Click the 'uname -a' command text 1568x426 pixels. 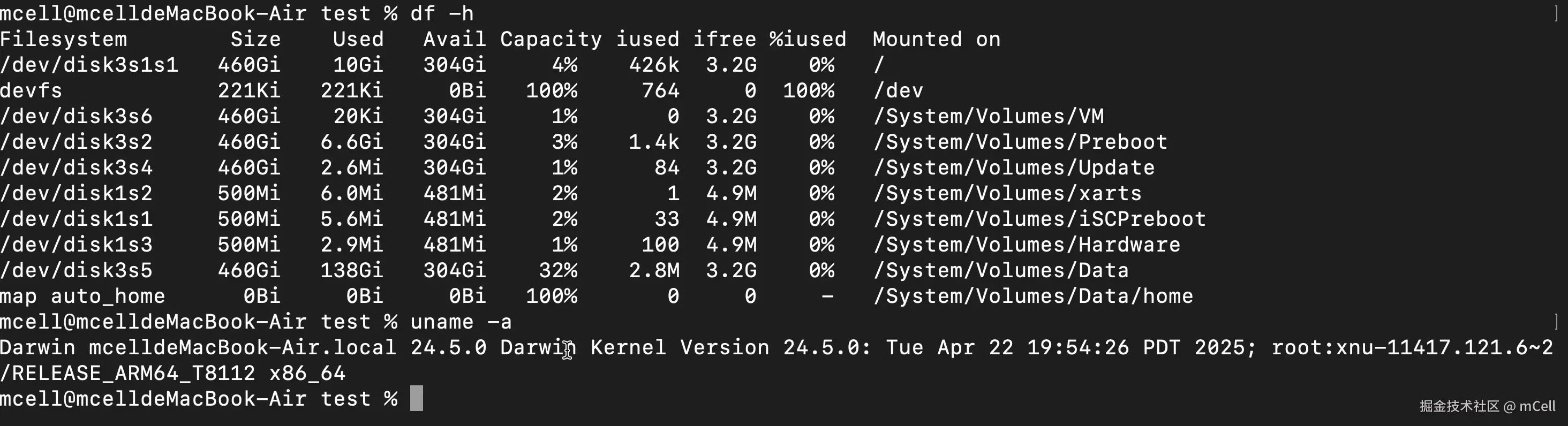[462, 322]
